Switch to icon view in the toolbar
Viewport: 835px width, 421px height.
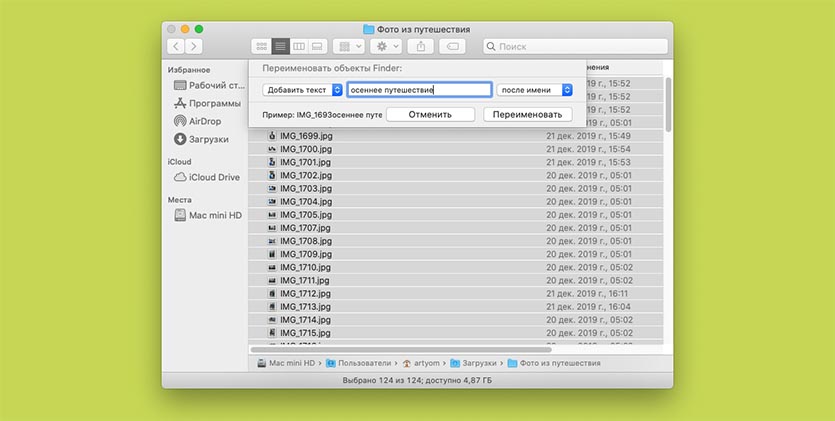(x=262, y=46)
